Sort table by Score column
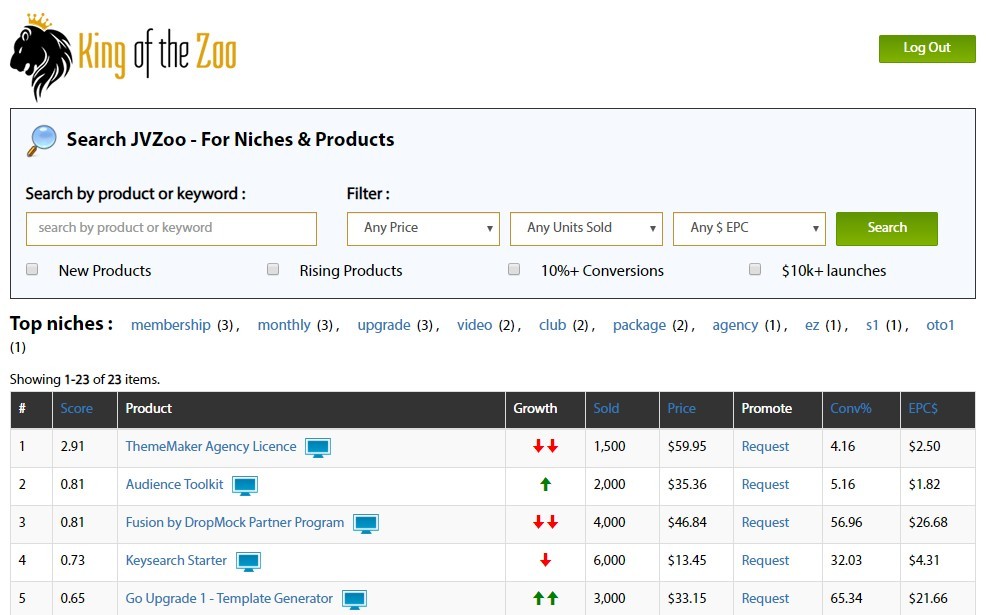The width and height of the screenshot is (986, 615). coord(77,408)
